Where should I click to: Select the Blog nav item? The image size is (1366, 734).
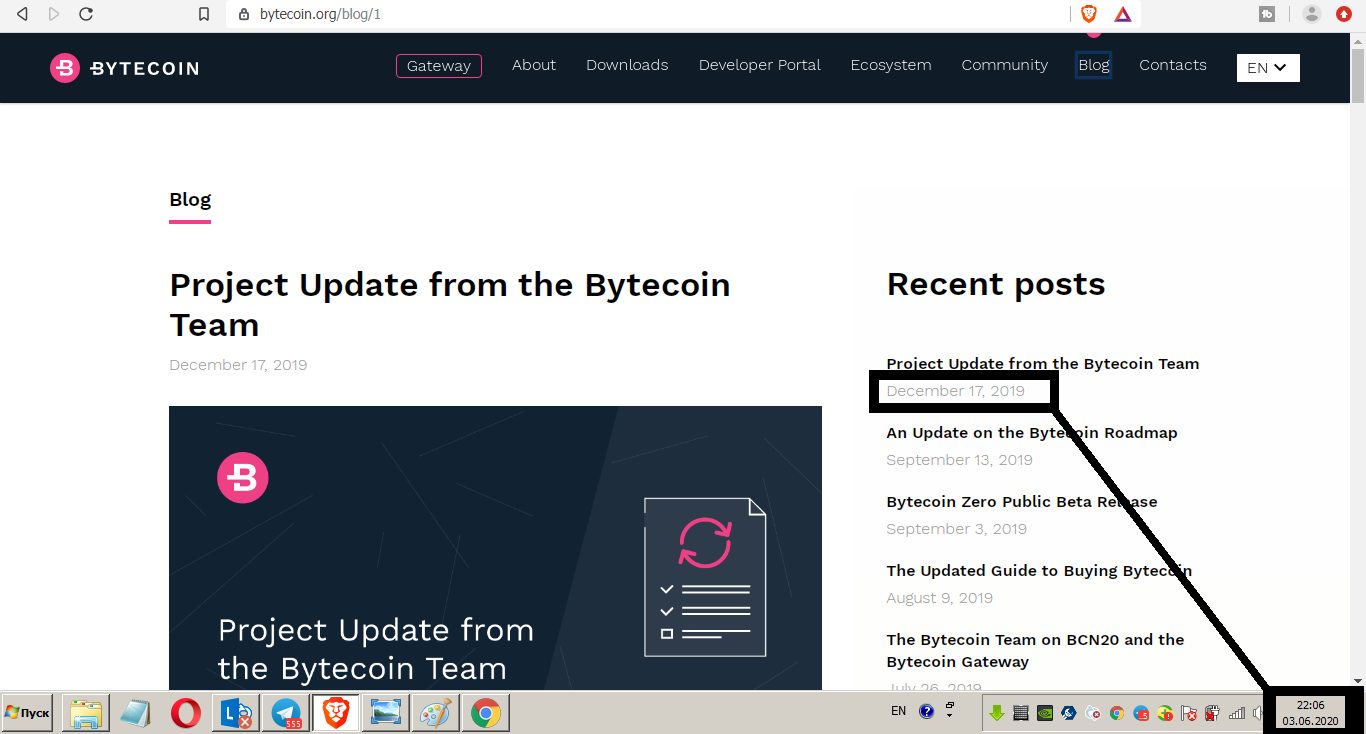pyautogui.click(x=1094, y=65)
